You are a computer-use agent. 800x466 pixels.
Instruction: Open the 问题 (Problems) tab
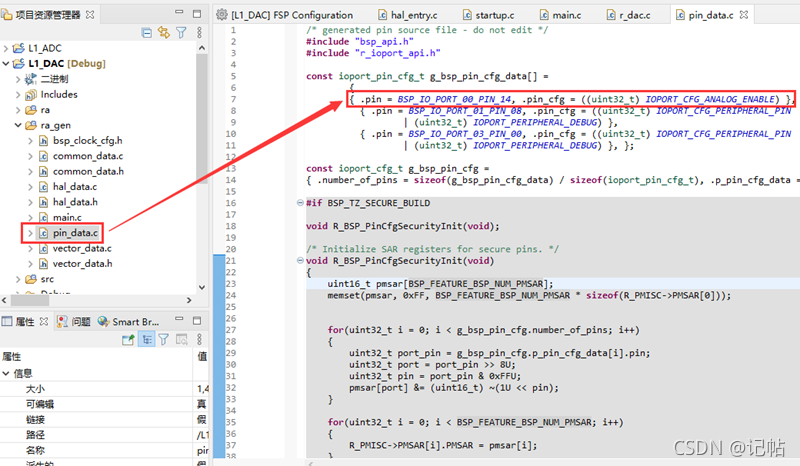pyautogui.click(x=74, y=322)
